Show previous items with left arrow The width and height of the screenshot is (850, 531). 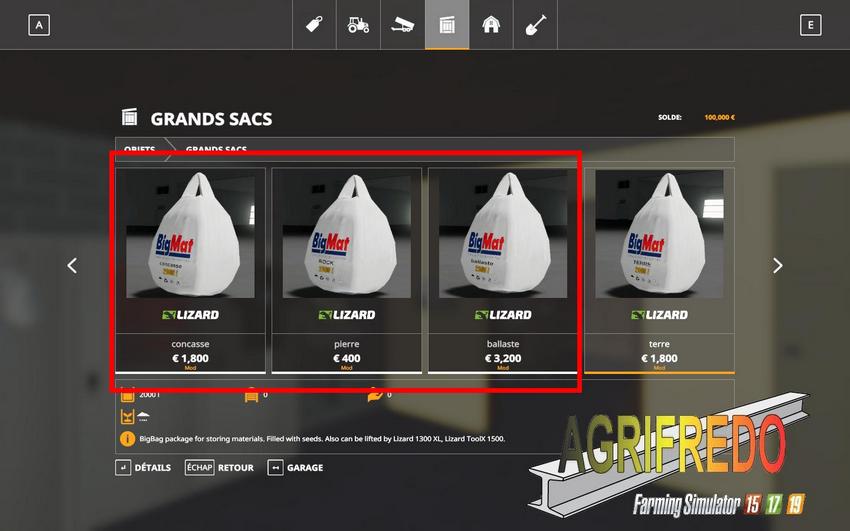point(72,266)
